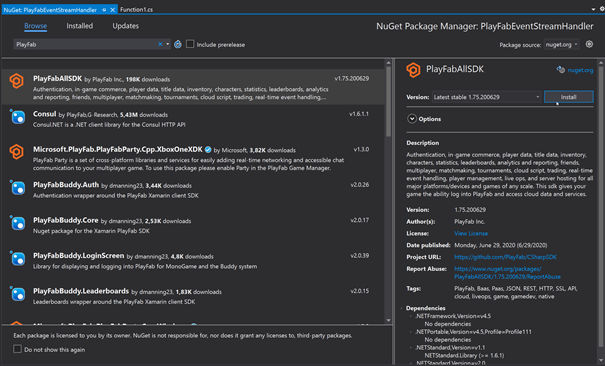Viewport: 605px width, 366px height.
Task: Click the Install button
Action: tap(568, 97)
